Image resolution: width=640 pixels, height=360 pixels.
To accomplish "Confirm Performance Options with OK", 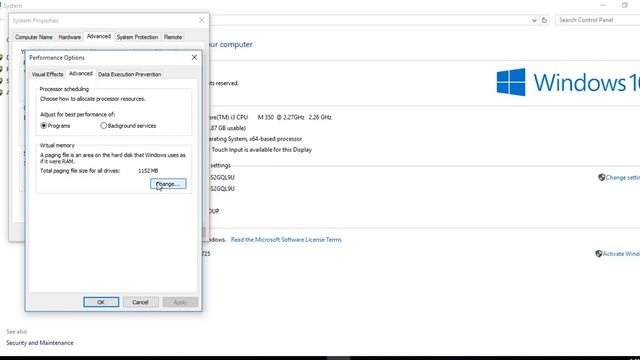I will pos(101,302).
